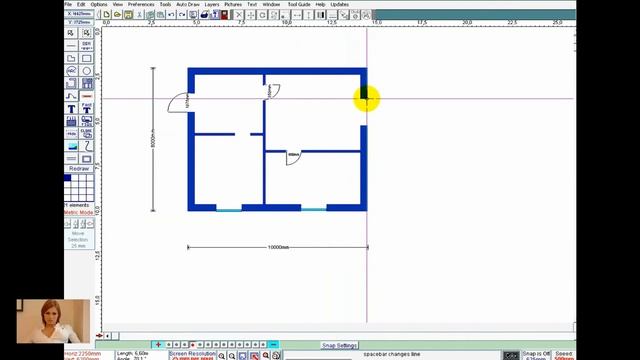This screenshot has height=360, width=640.
Task: Open the Edit menu
Action: pyautogui.click(x=81, y=4)
